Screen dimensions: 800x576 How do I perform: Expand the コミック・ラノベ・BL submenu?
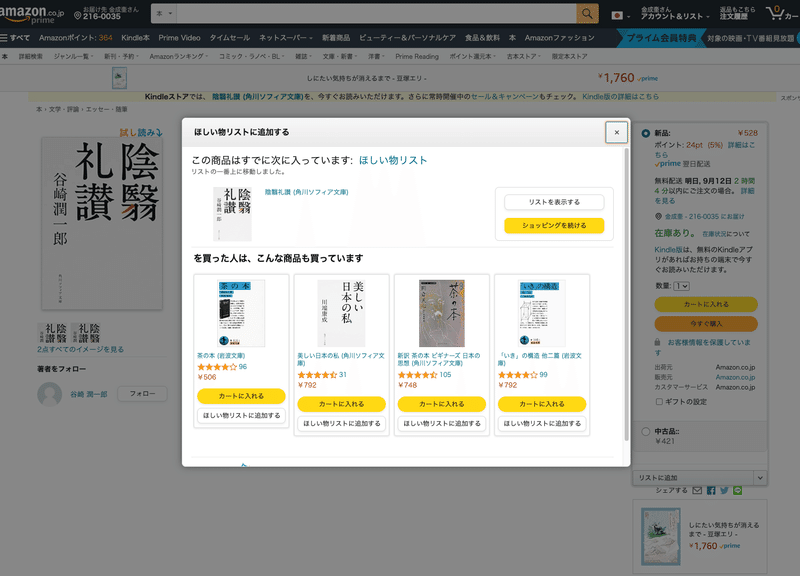[x=252, y=56]
